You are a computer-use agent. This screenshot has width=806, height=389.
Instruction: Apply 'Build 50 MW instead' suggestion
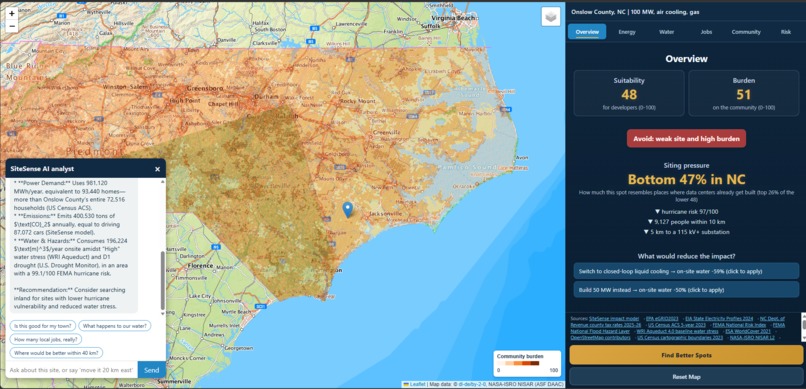tap(686, 289)
